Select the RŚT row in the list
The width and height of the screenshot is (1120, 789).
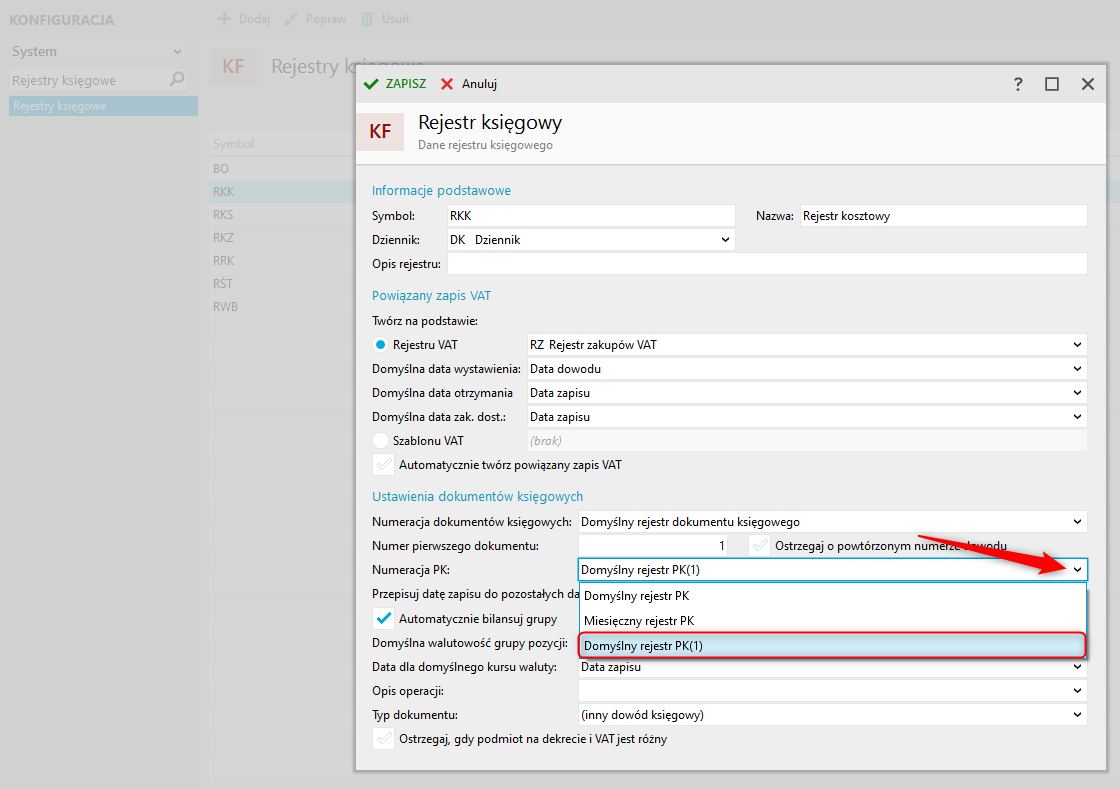[282, 283]
